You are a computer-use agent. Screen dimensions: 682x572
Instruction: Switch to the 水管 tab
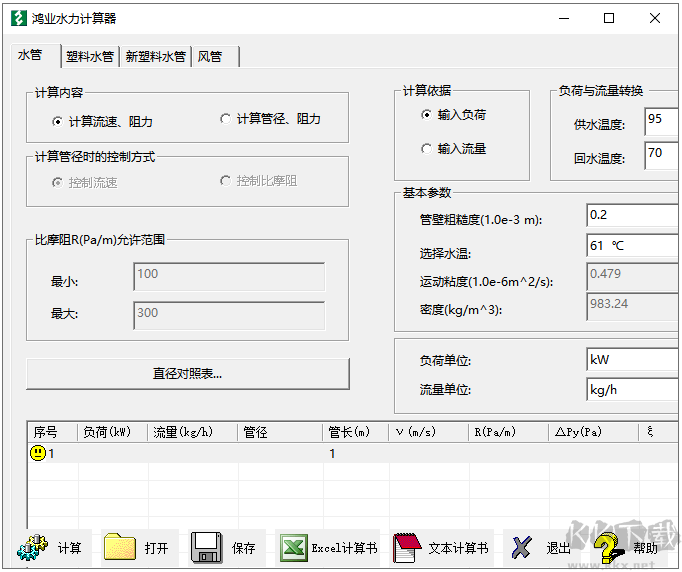point(35,55)
